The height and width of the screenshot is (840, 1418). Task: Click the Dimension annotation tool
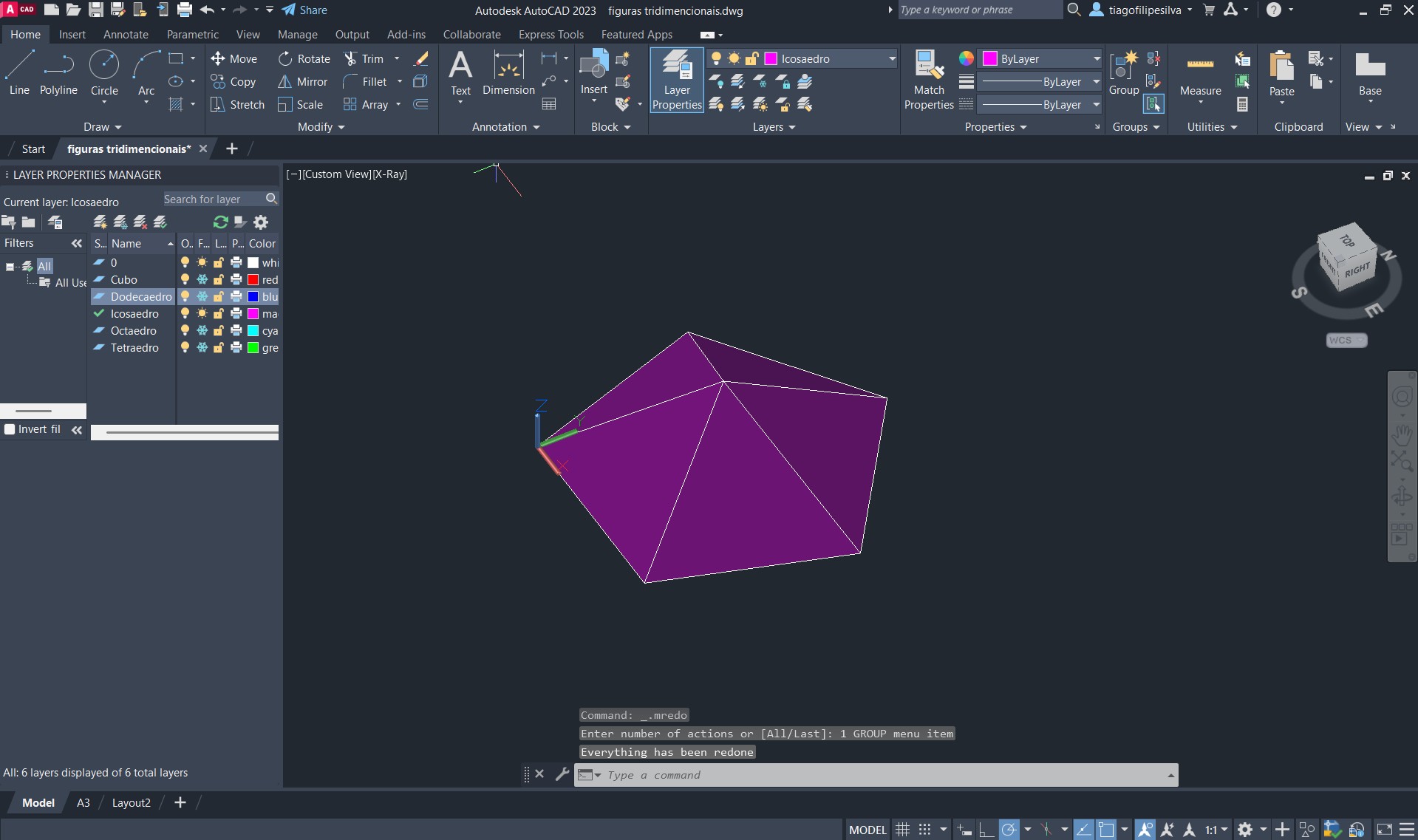coord(508,72)
